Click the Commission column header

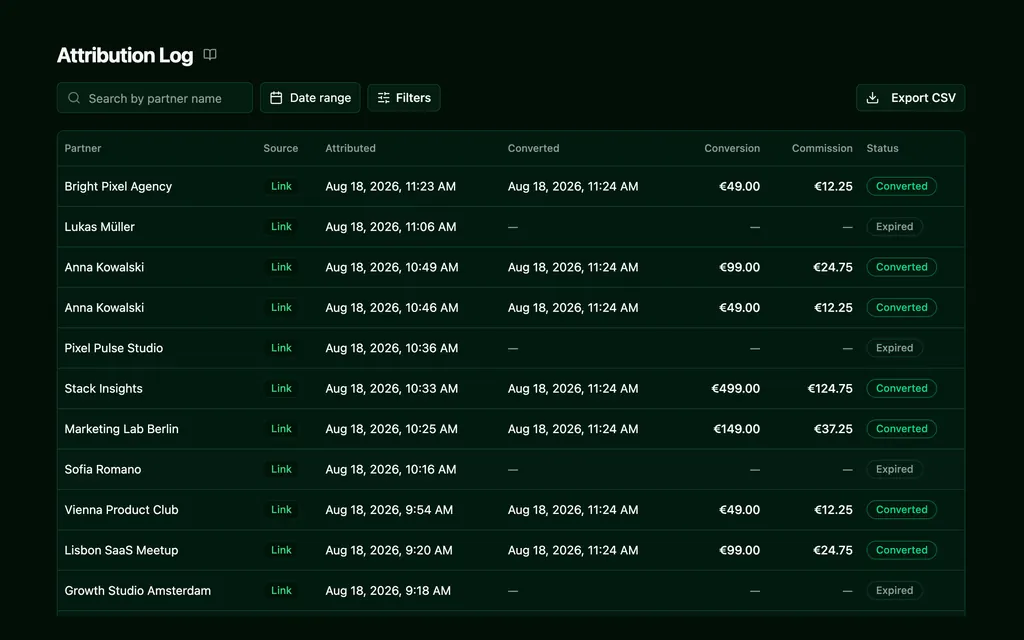822,148
